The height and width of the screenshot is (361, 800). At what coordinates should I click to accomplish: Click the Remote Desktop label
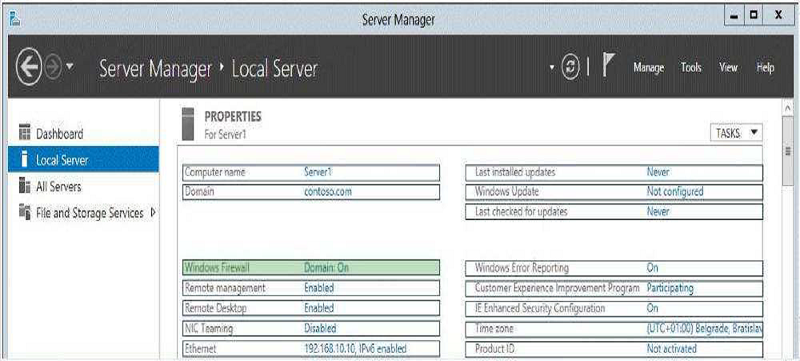216,308
